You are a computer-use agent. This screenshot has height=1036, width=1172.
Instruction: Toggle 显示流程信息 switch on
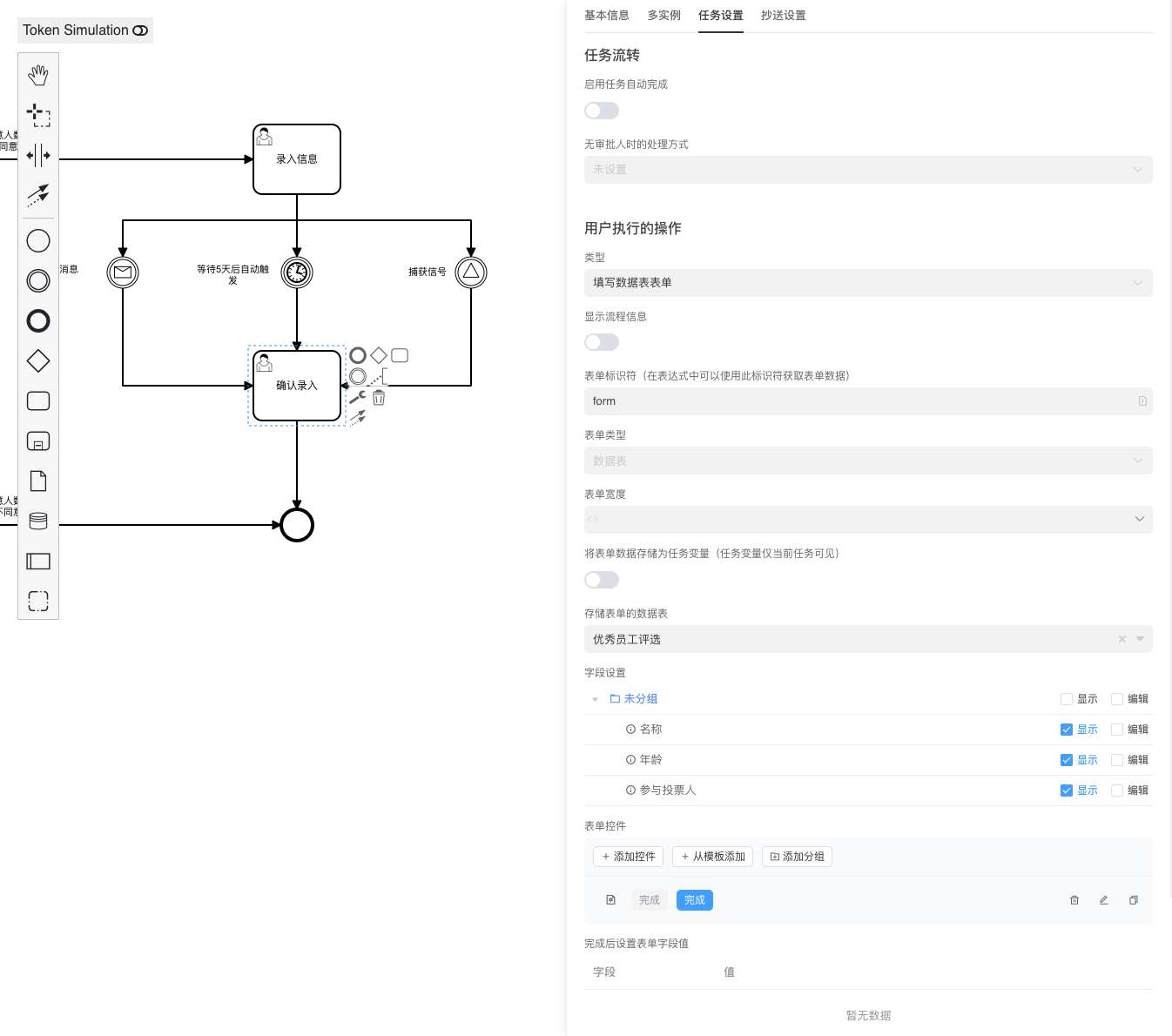click(x=602, y=342)
